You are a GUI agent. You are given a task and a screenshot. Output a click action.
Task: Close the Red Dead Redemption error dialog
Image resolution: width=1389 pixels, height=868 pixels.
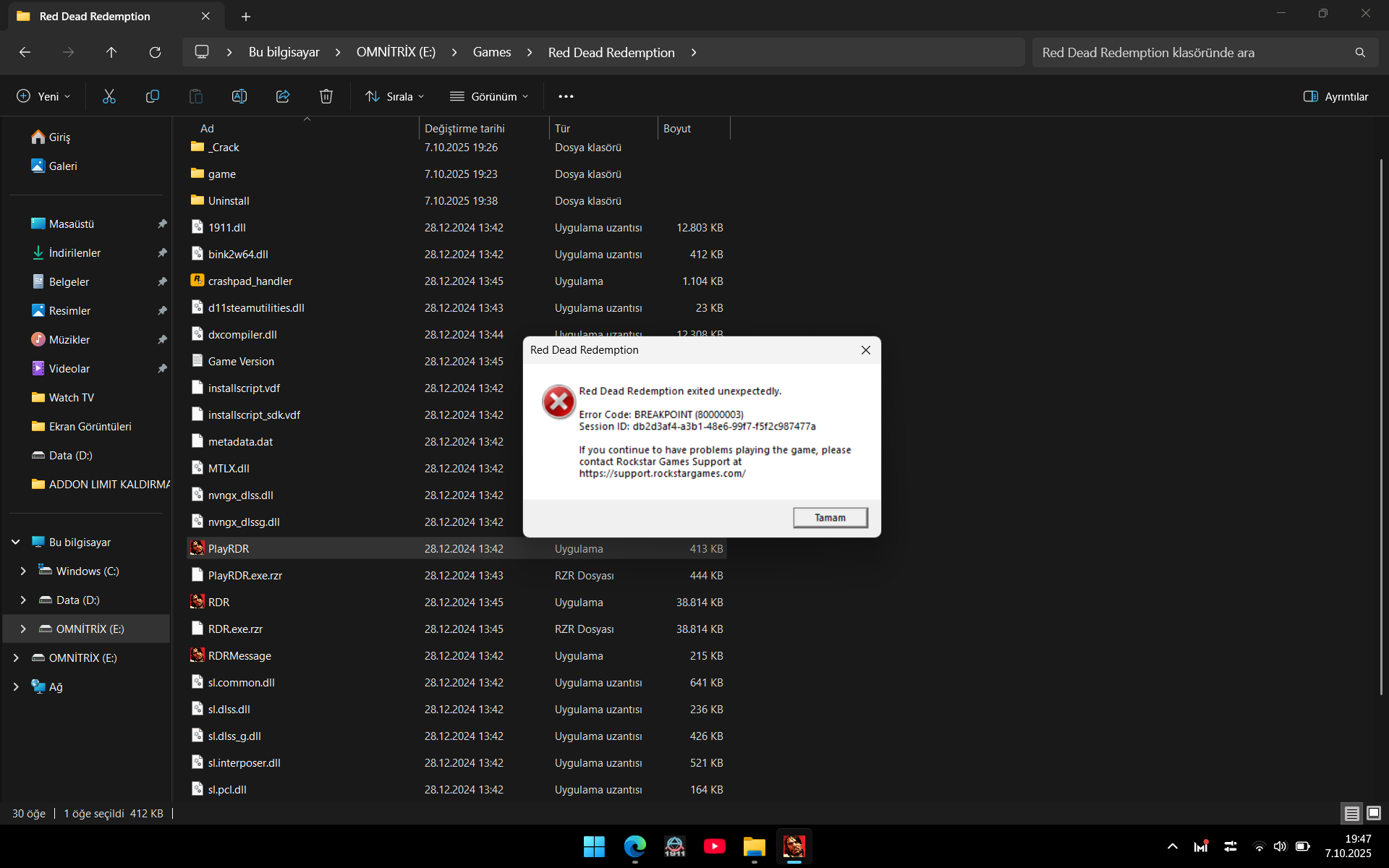coord(866,350)
